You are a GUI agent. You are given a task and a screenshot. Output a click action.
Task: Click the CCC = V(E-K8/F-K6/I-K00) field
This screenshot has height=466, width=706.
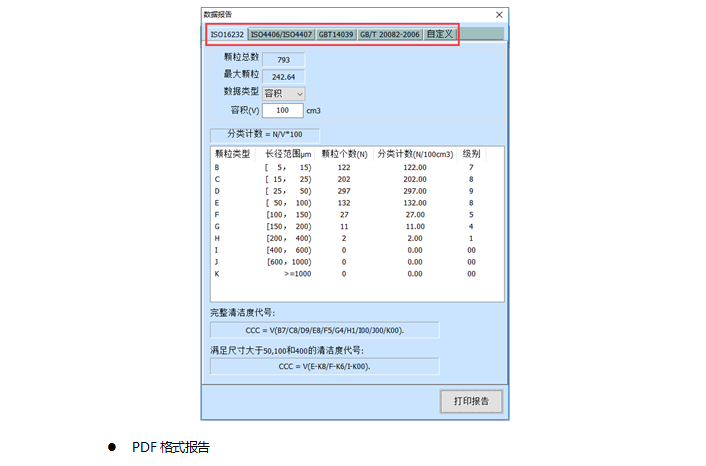click(324, 366)
